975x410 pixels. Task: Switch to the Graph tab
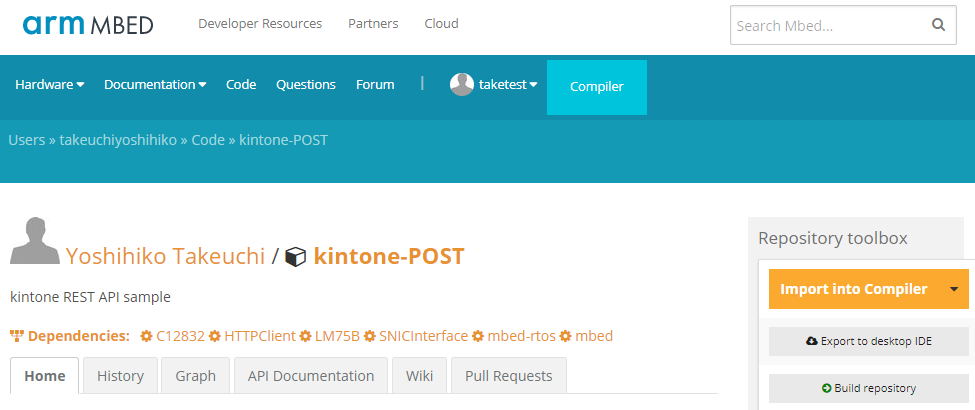click(x=195, y=376)
